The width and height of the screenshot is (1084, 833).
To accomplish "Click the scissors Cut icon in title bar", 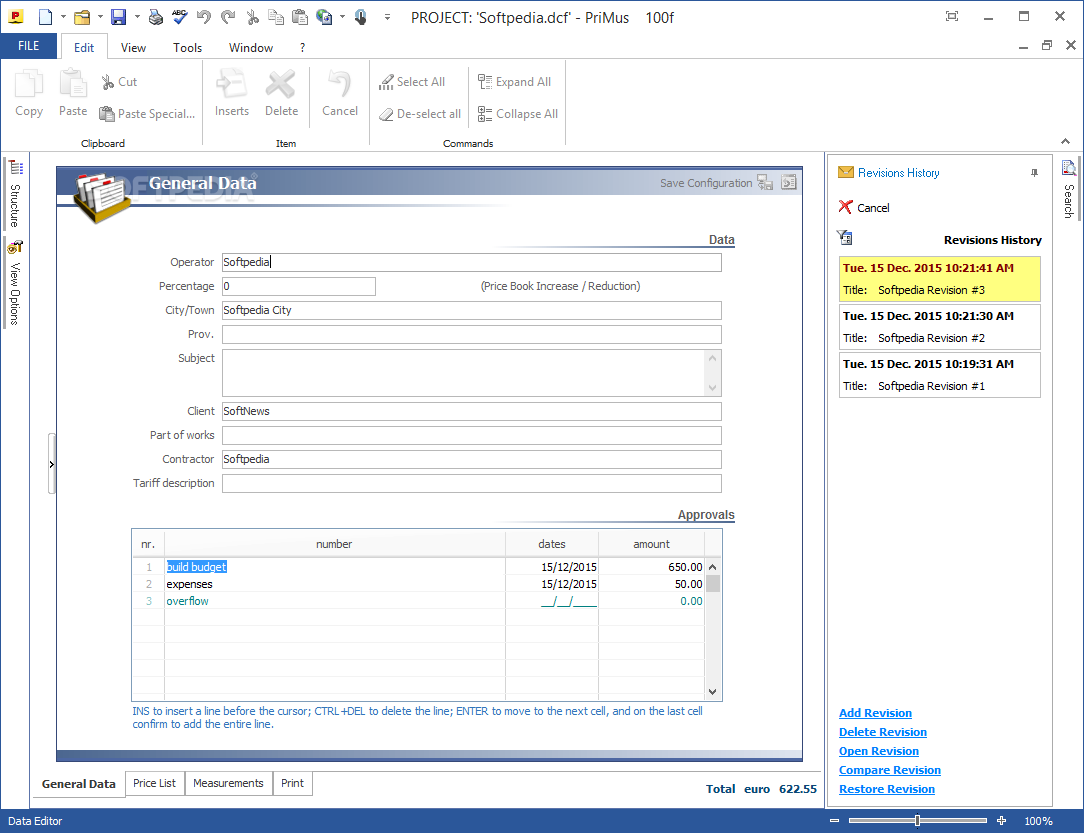I will tap(252, 17).
